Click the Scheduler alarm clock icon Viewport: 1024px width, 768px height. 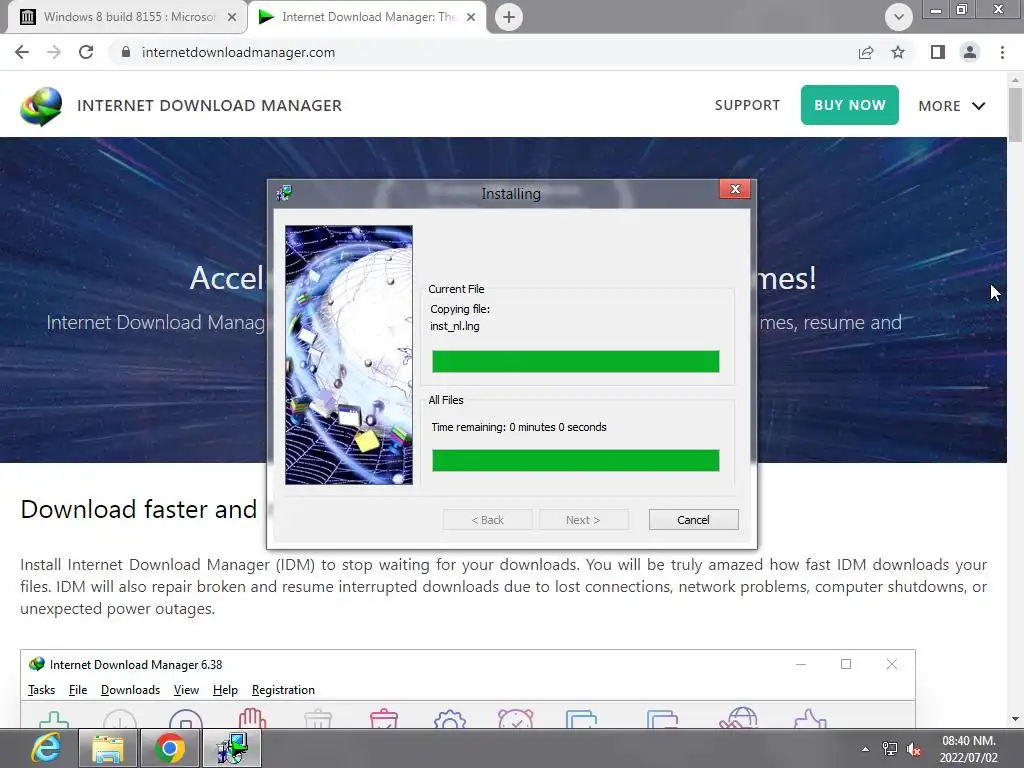coord(516,718)
